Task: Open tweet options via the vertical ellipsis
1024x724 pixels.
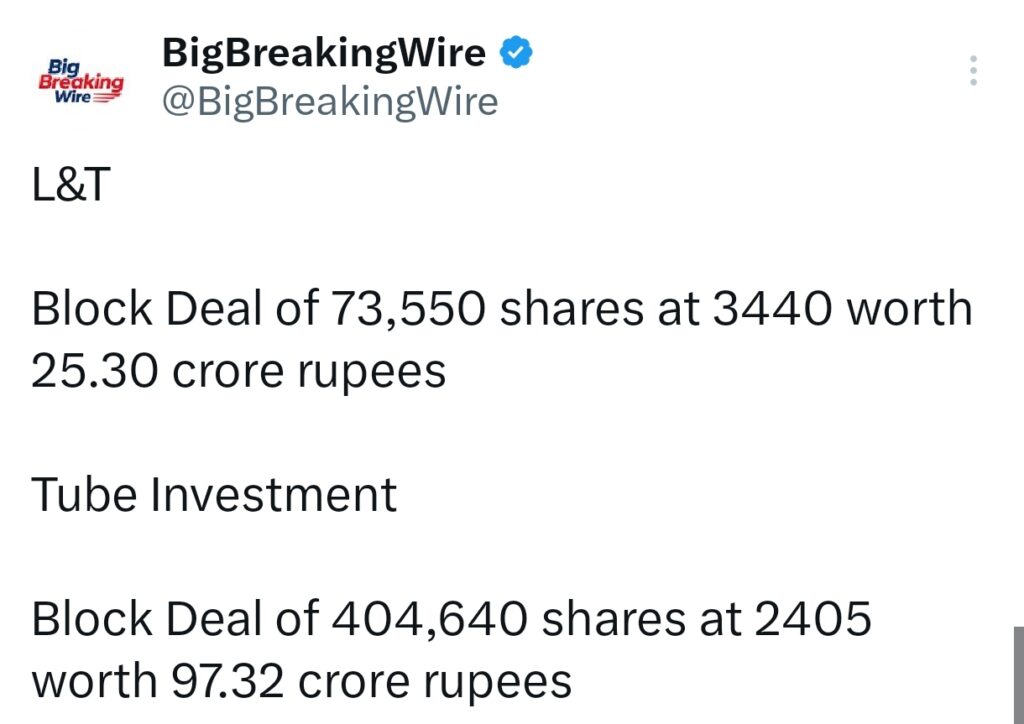Action: pos(973,70)
